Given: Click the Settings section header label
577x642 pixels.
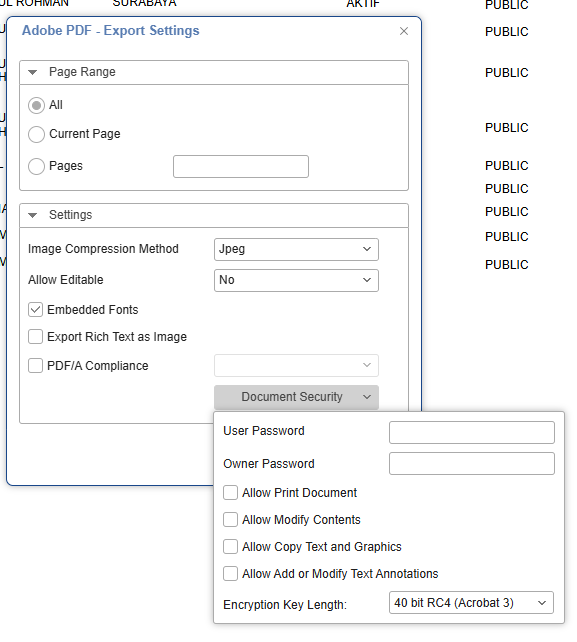Looking at the screenshot, I should tap(70, 215).
